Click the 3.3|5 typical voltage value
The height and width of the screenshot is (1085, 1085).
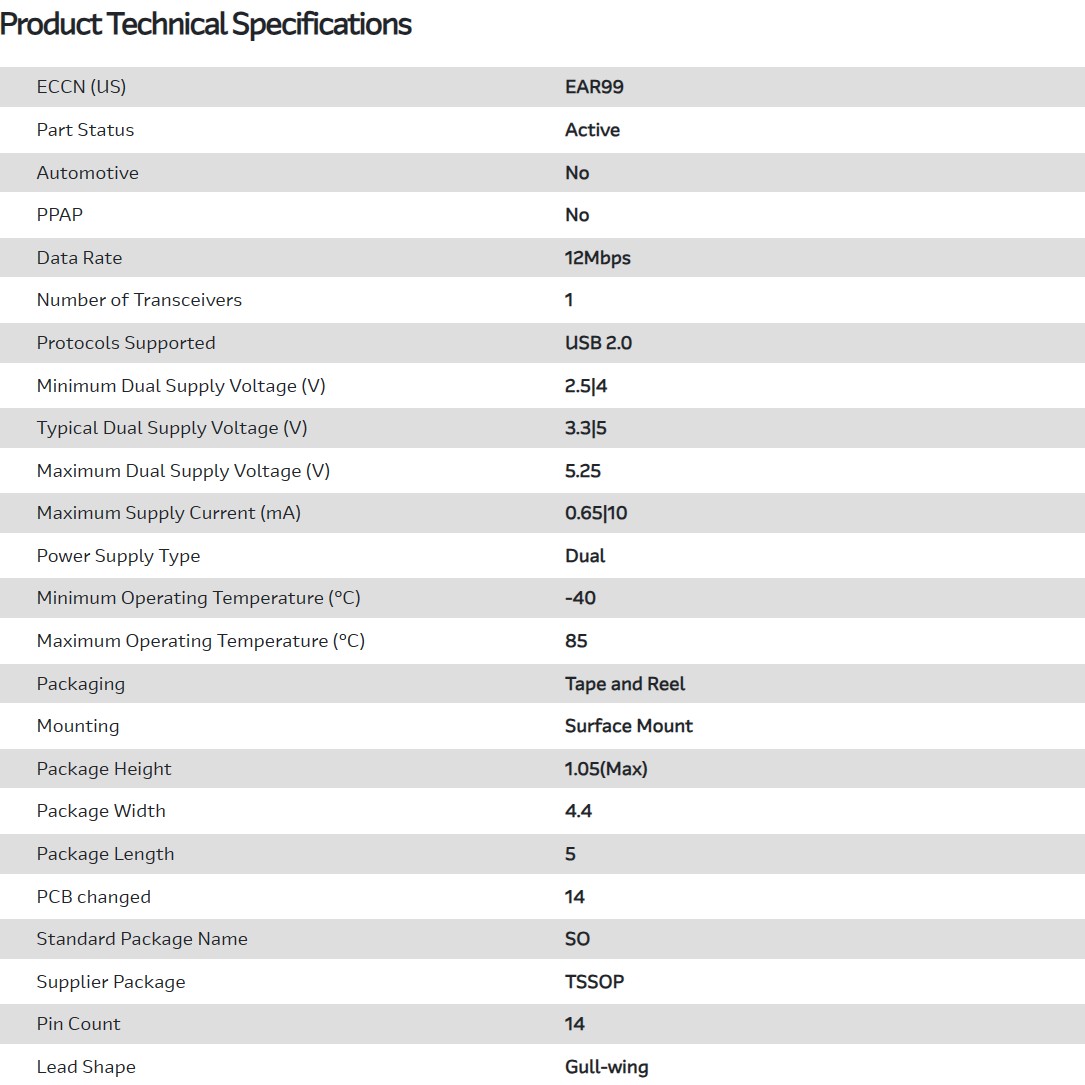[585, 428]
